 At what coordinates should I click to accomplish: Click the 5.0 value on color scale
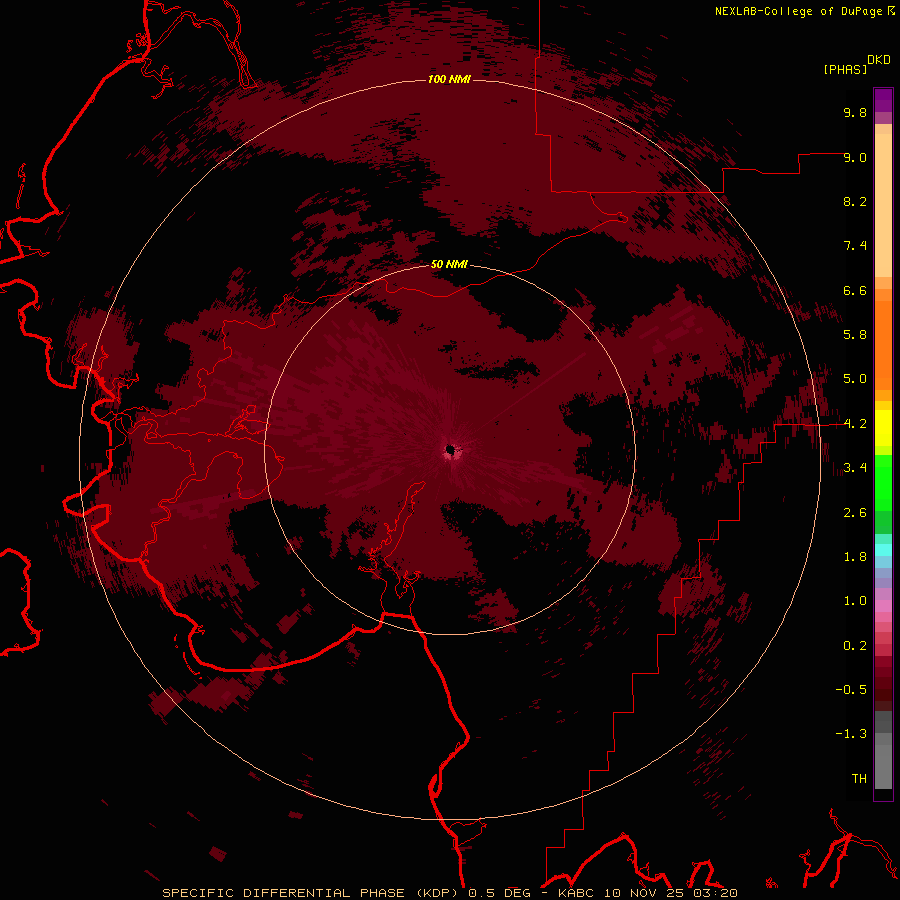click(855, 379)
